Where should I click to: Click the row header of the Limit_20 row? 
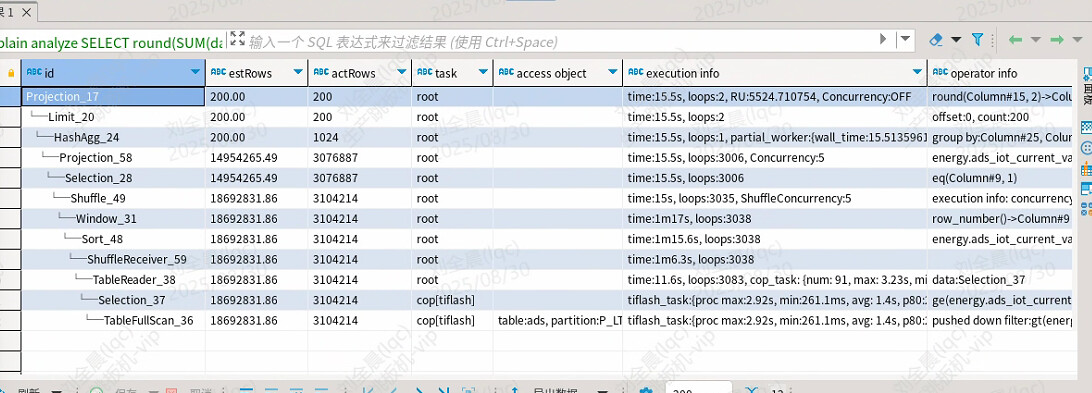pos(10,117)
